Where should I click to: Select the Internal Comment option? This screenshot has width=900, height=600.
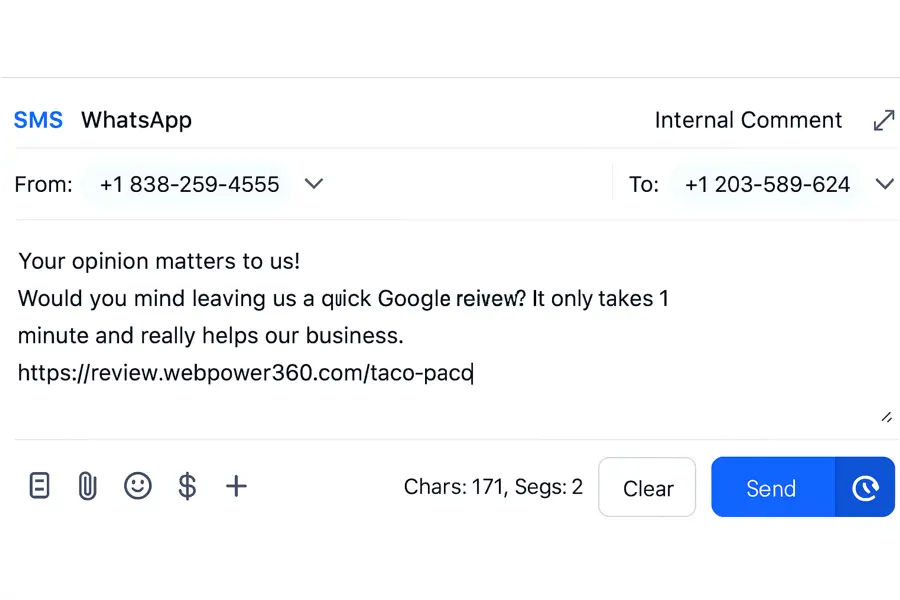[748, 120]
